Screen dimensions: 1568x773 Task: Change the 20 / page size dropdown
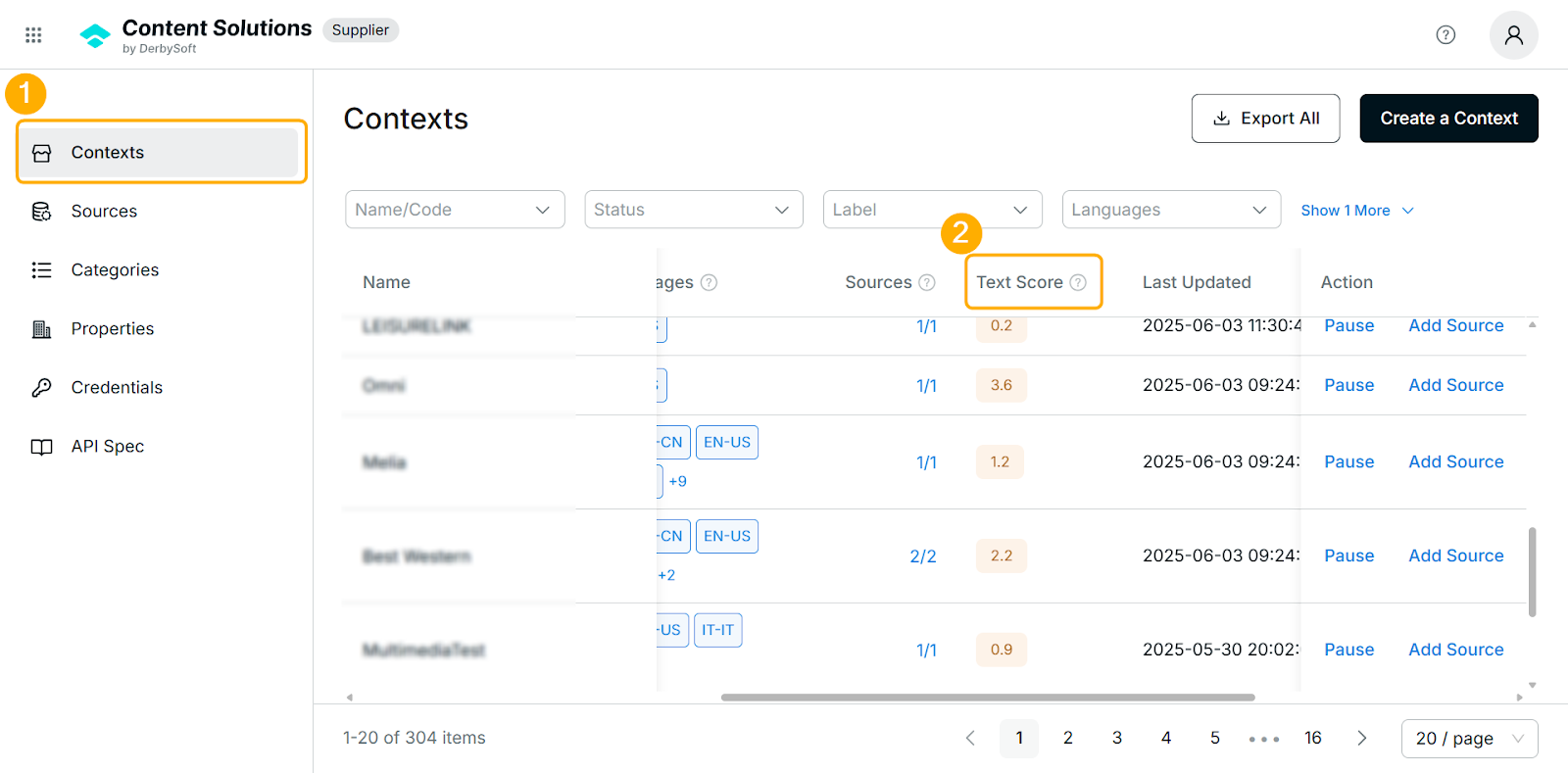pyautogui.click(x=1469, y=739)
